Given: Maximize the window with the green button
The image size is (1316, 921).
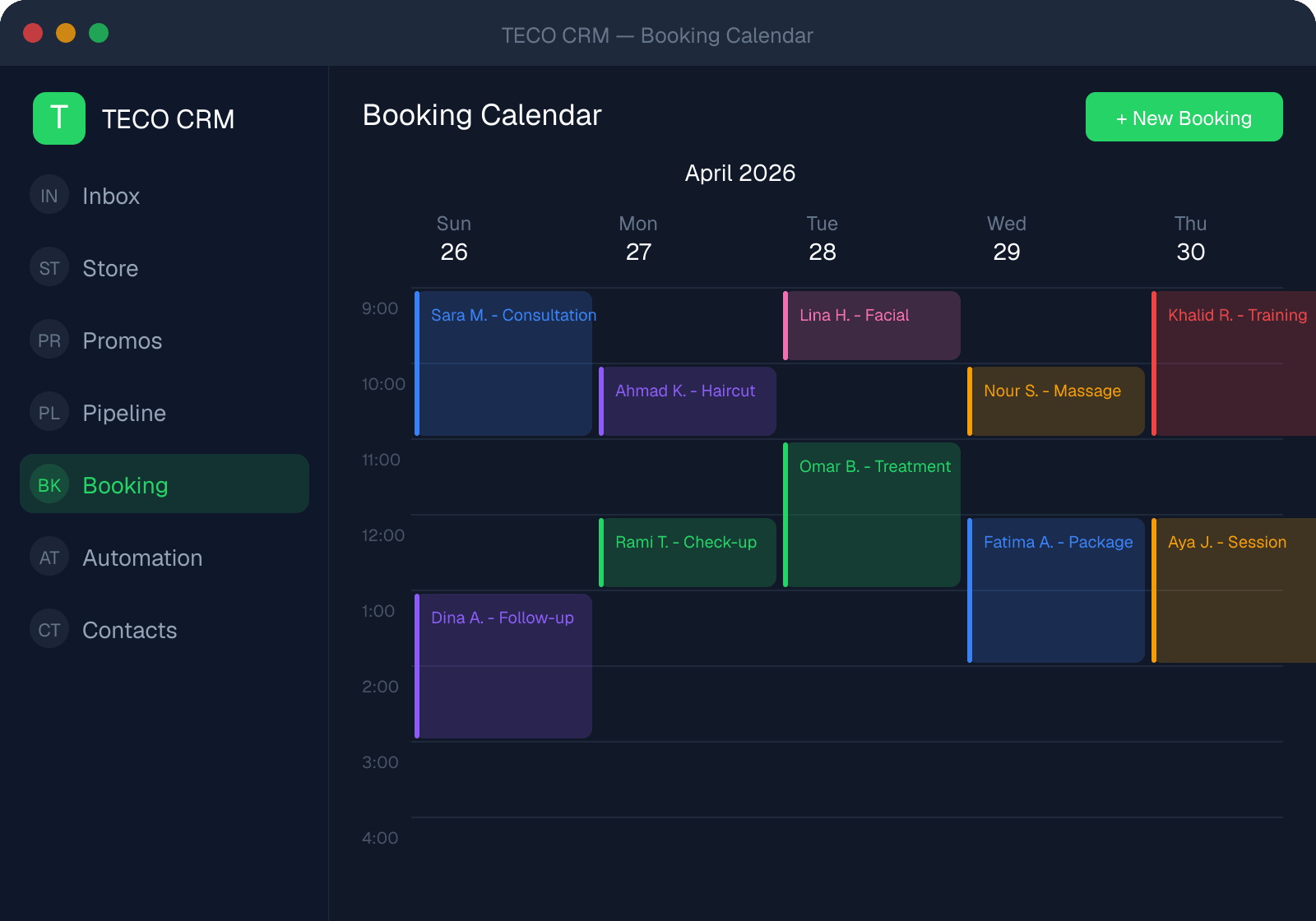Looking at the screenshot, I should (x=99, y=33).
